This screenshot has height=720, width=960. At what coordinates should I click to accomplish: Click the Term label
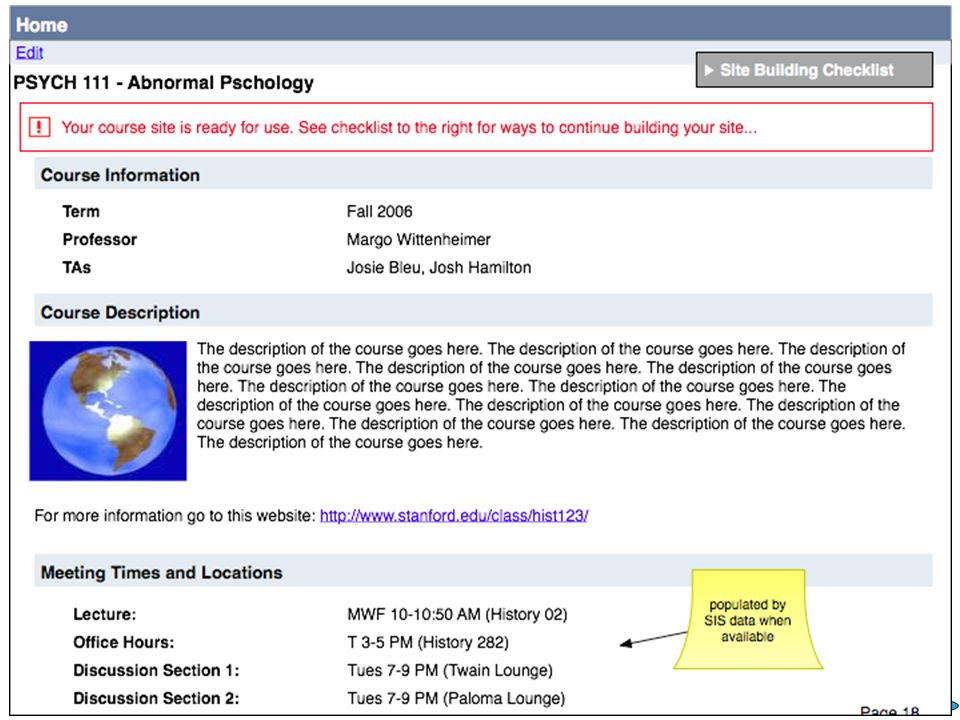(x=81, y=211)
